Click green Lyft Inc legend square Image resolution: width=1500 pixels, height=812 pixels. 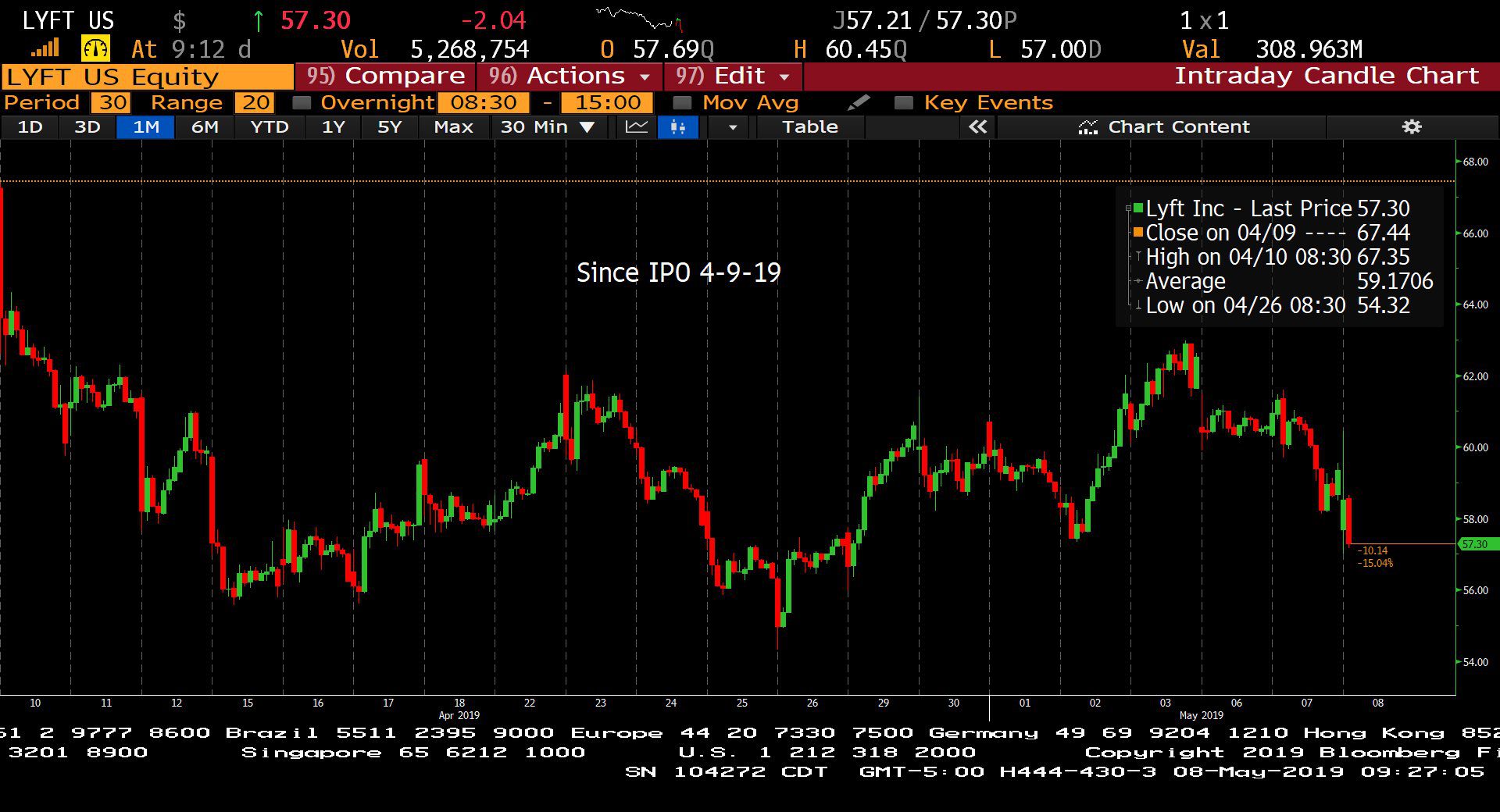click(1138, 208)
